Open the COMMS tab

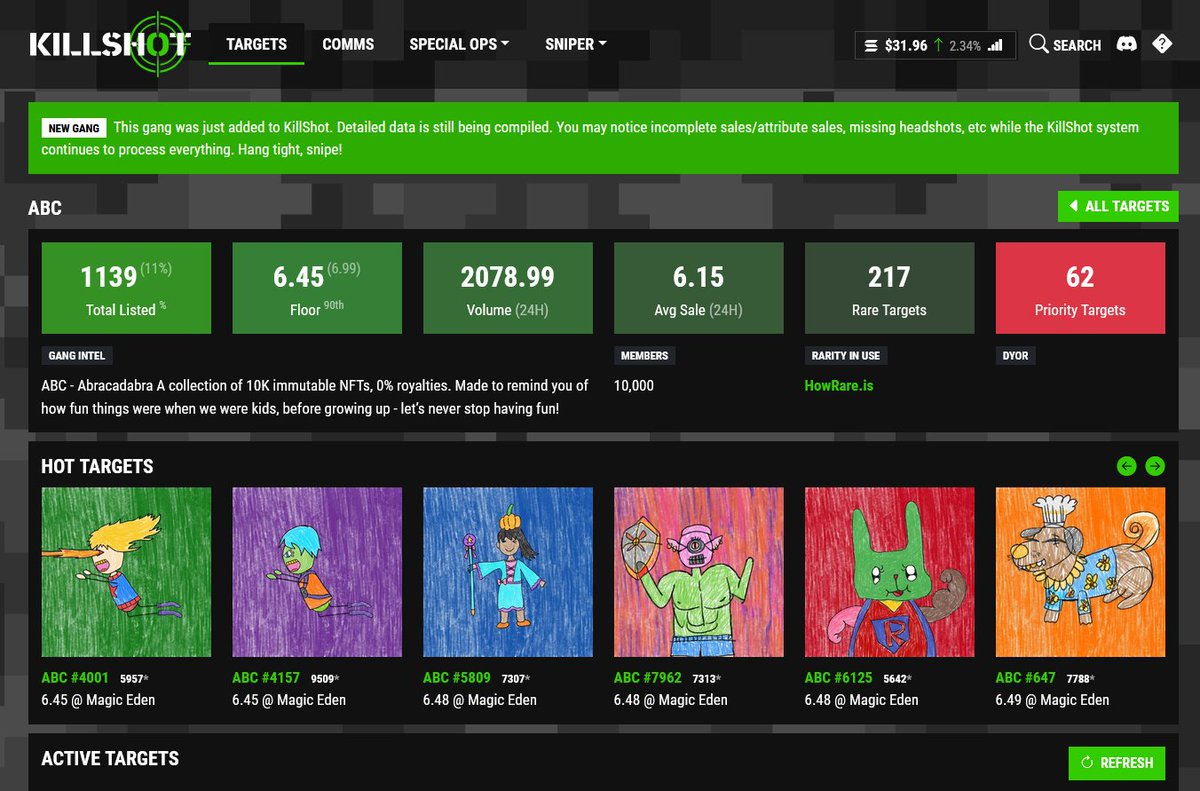click(x=348, y=44)
